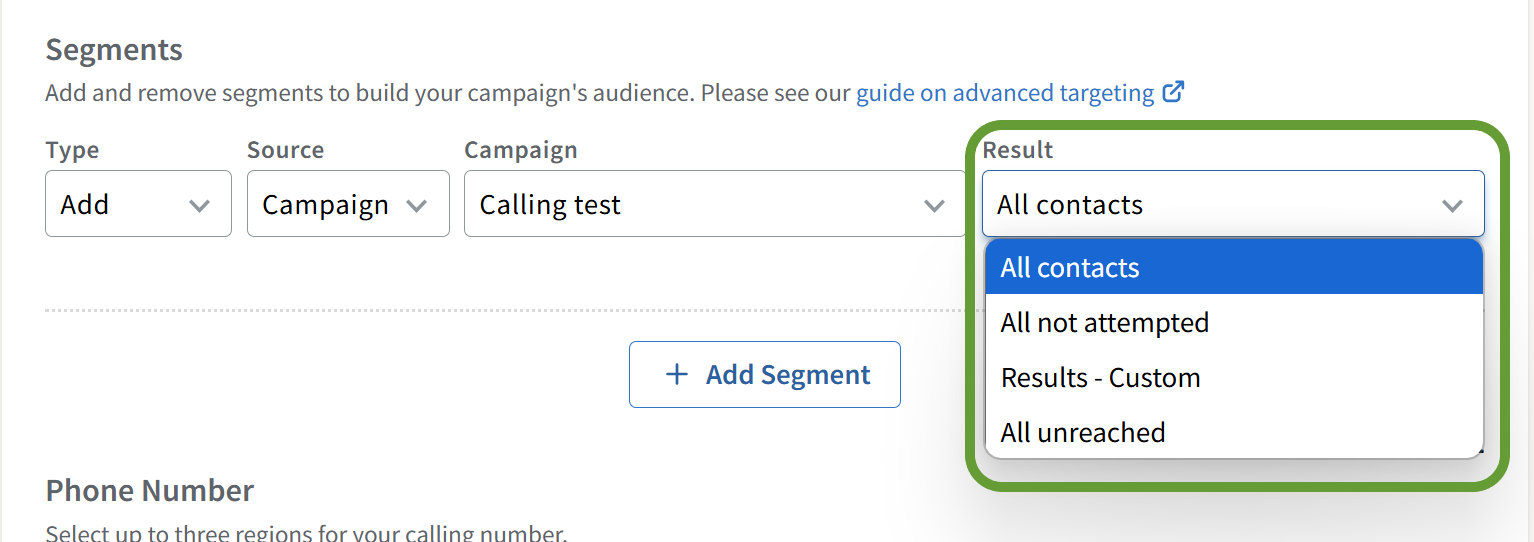Open the Type dropdown showing Add

[138, 204]
